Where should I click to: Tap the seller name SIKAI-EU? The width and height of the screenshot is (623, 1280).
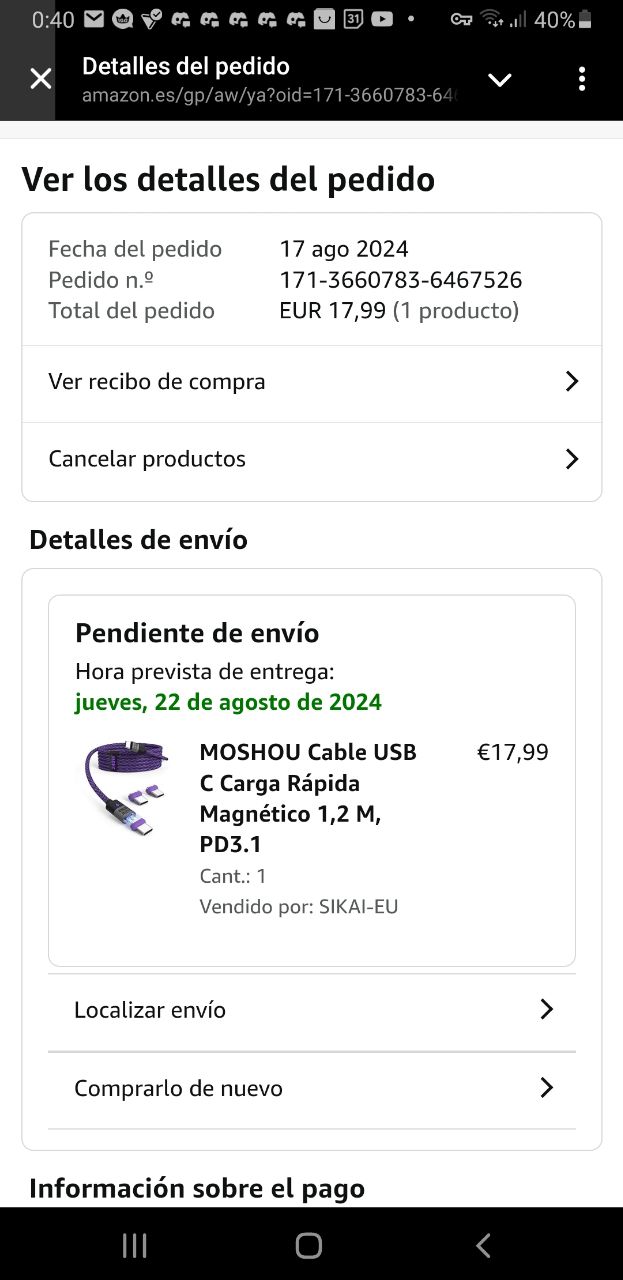tap(358, 907)
